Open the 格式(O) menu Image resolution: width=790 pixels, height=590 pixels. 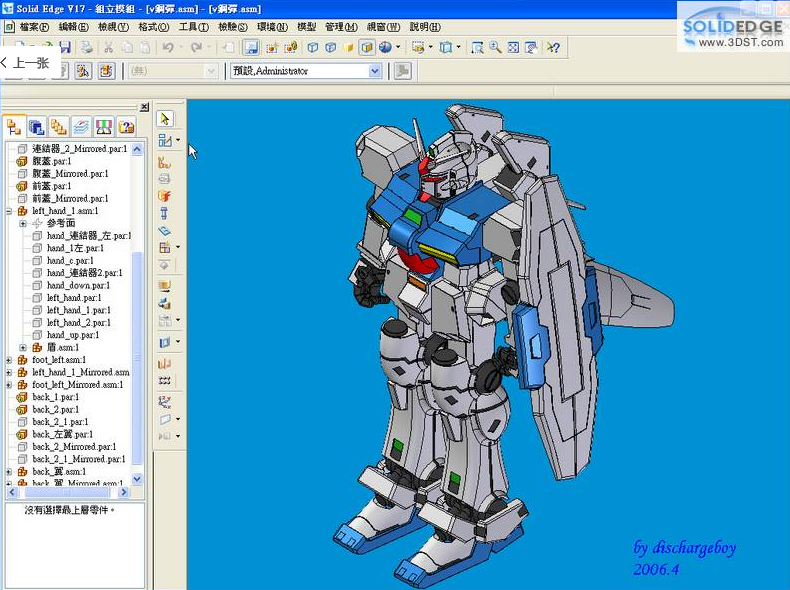pyautogui.click(x=154, y=27)
